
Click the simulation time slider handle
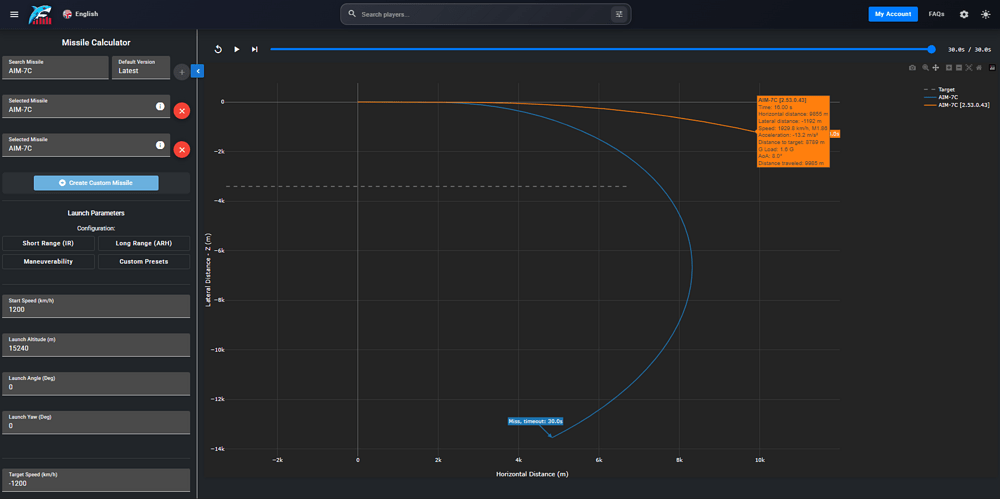pos(932,49)
